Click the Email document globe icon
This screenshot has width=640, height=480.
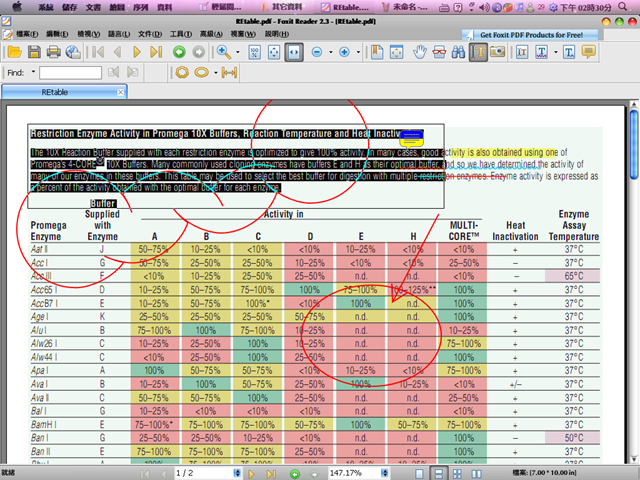coord(73,52)
